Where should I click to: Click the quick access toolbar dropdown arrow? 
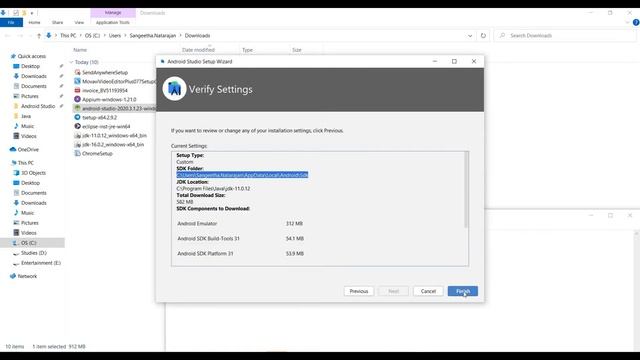click(32, 13)
